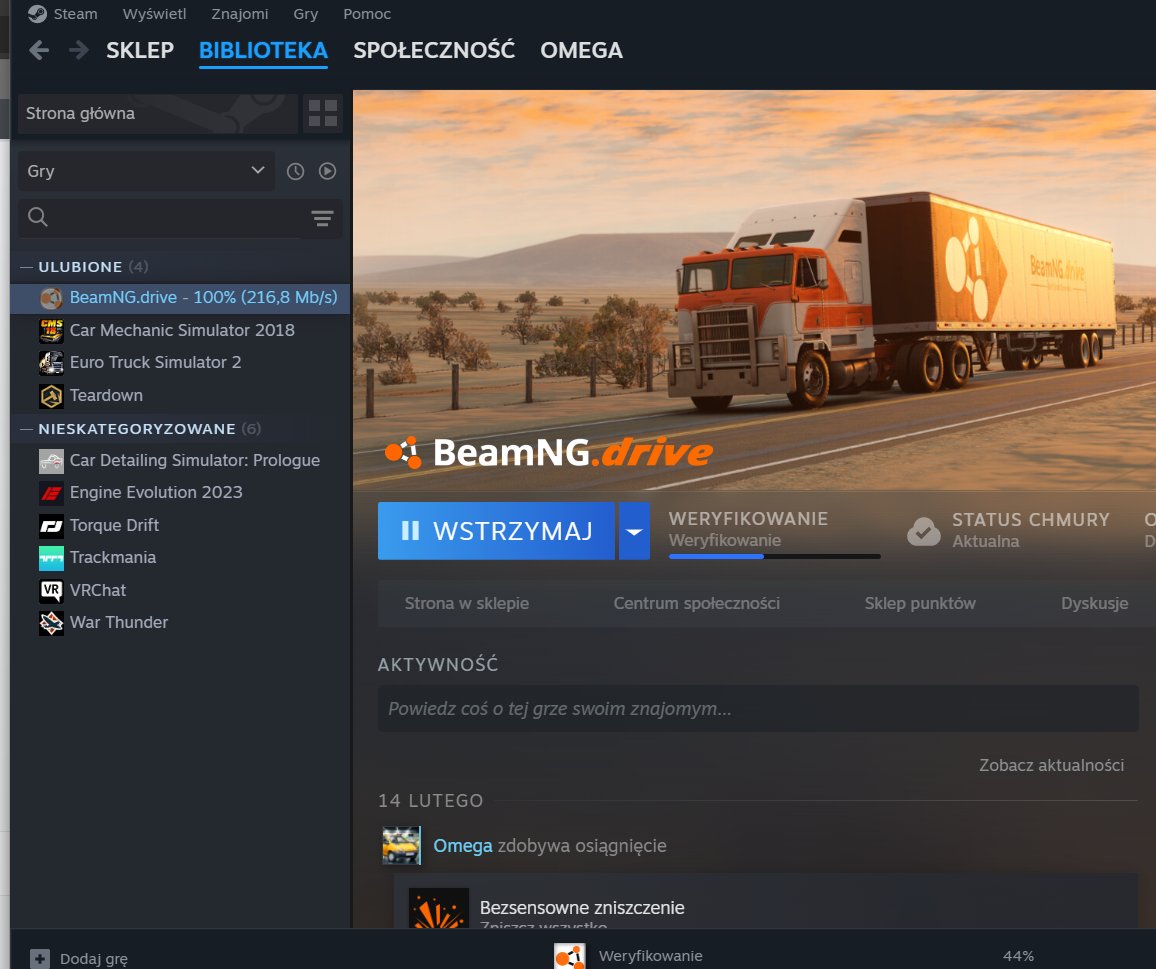Click Euro Truck Simulator 2 icon

[51, 363]
